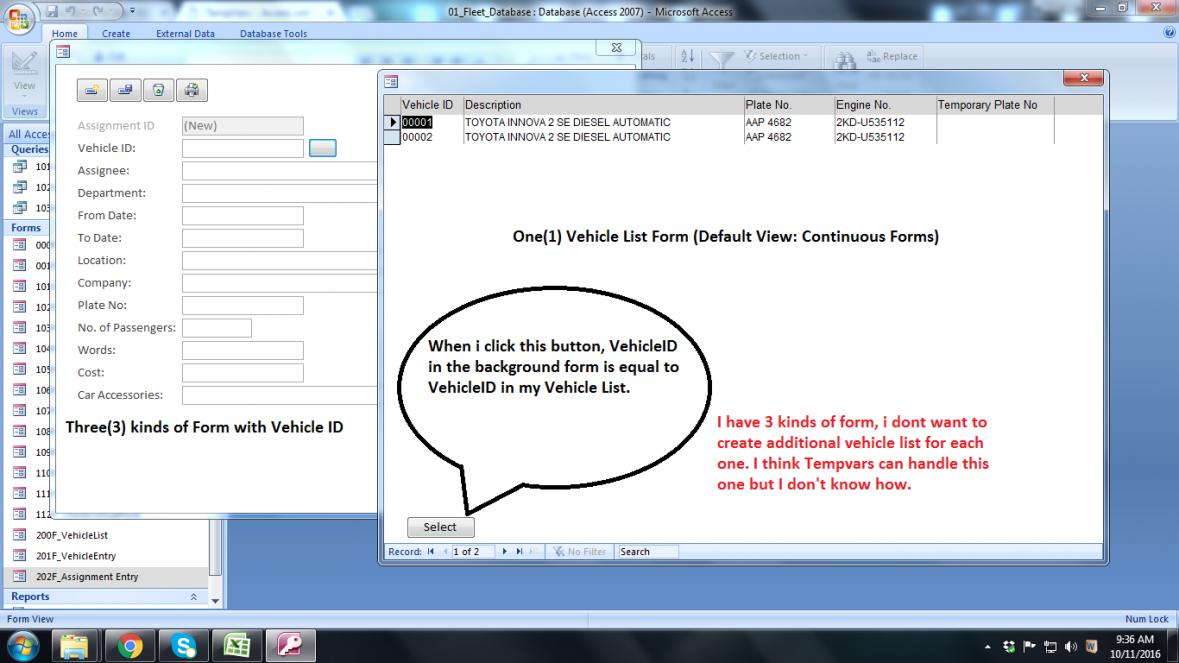This screenshot has width=1179, height=663.
Task: Click the Vehicle List form's control menu icon
Action: (x=391, y=81)
